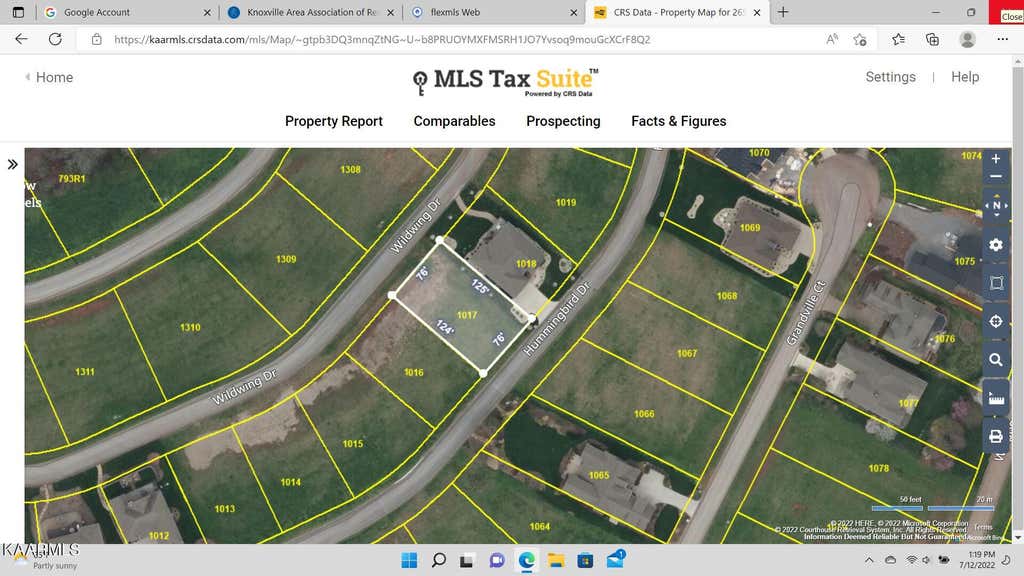Select parcel 1067 label
1024x576 pixels.
coord(686,353)
